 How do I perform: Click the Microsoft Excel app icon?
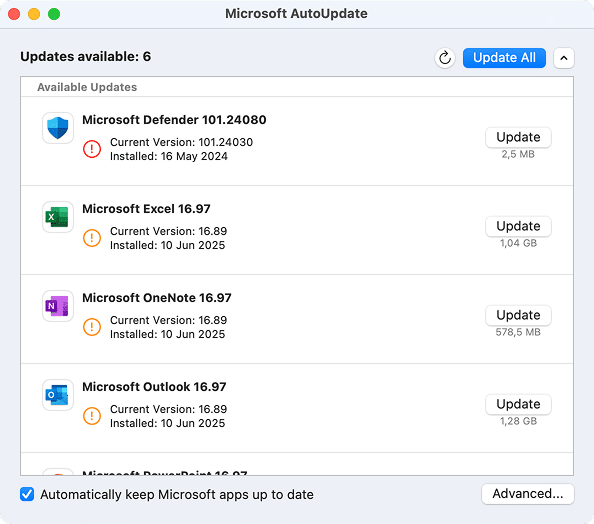coord(58,217)
